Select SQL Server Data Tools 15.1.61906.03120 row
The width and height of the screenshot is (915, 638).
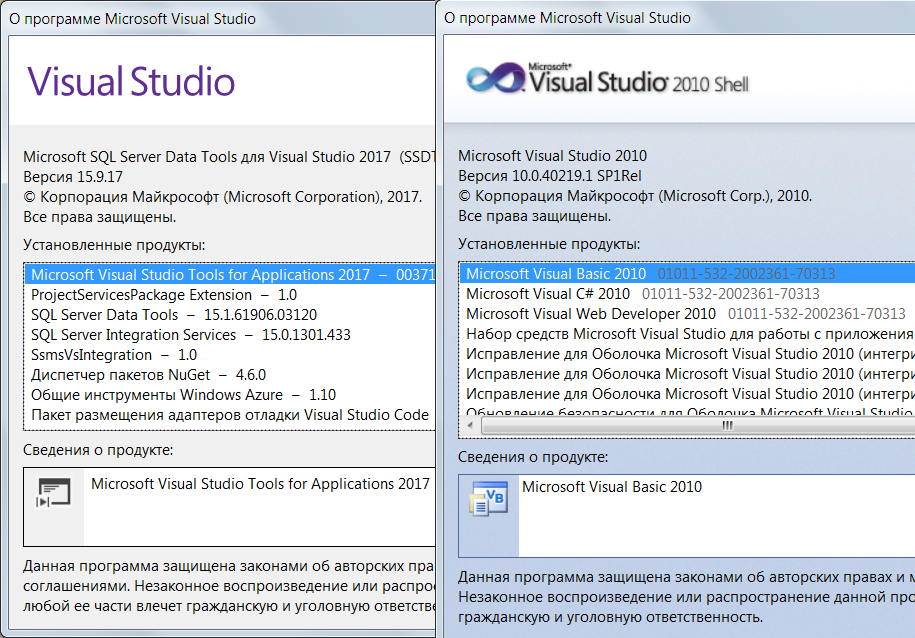(231, 315)
